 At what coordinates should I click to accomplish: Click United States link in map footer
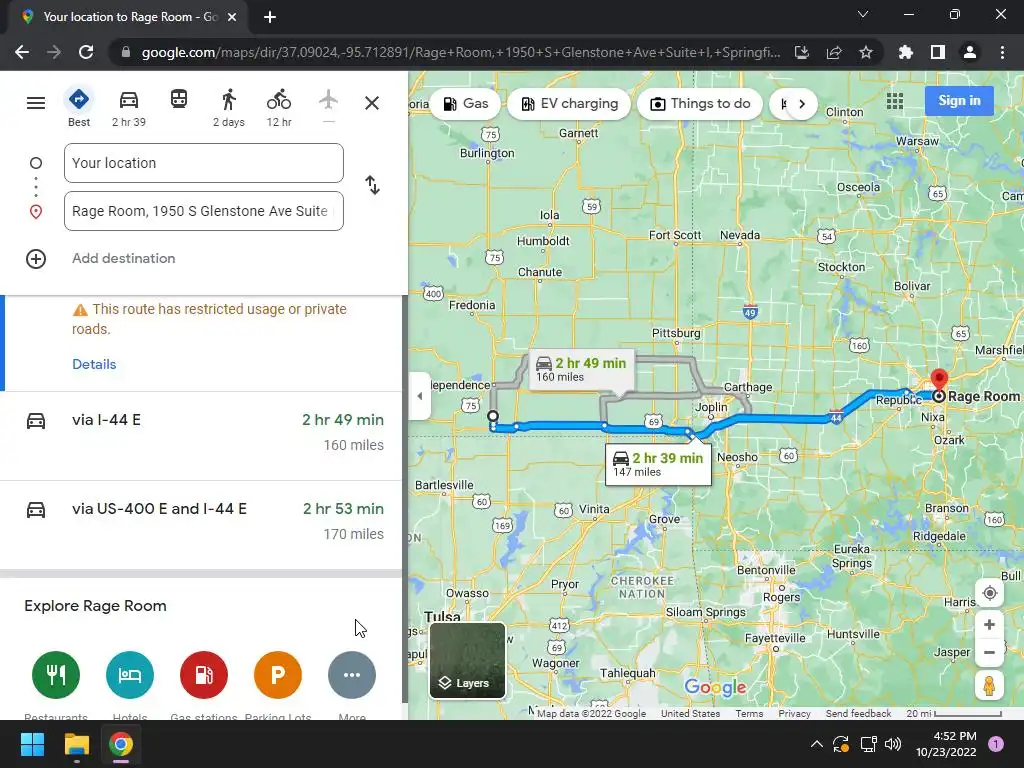[690, 714]
